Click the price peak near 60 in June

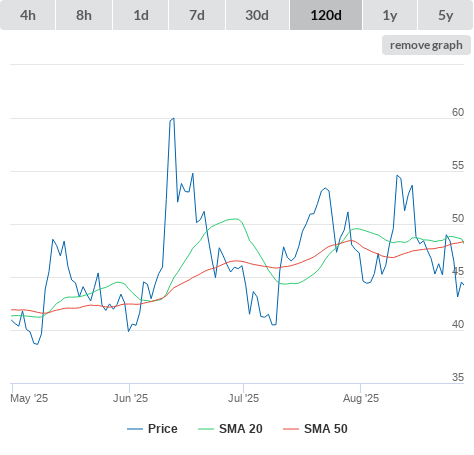[x=173, y=119]
